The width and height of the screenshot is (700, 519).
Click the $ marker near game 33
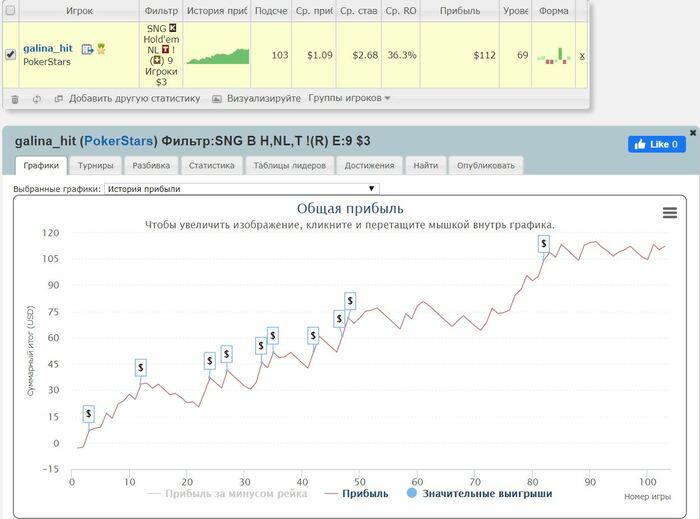coord(261,345)
